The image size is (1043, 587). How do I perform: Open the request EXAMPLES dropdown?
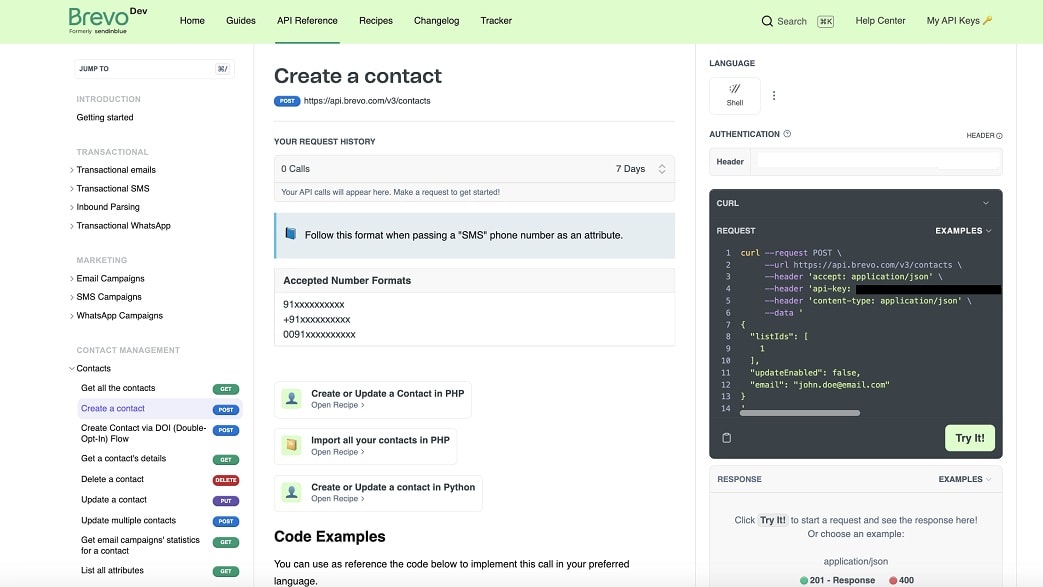[963, 231]
